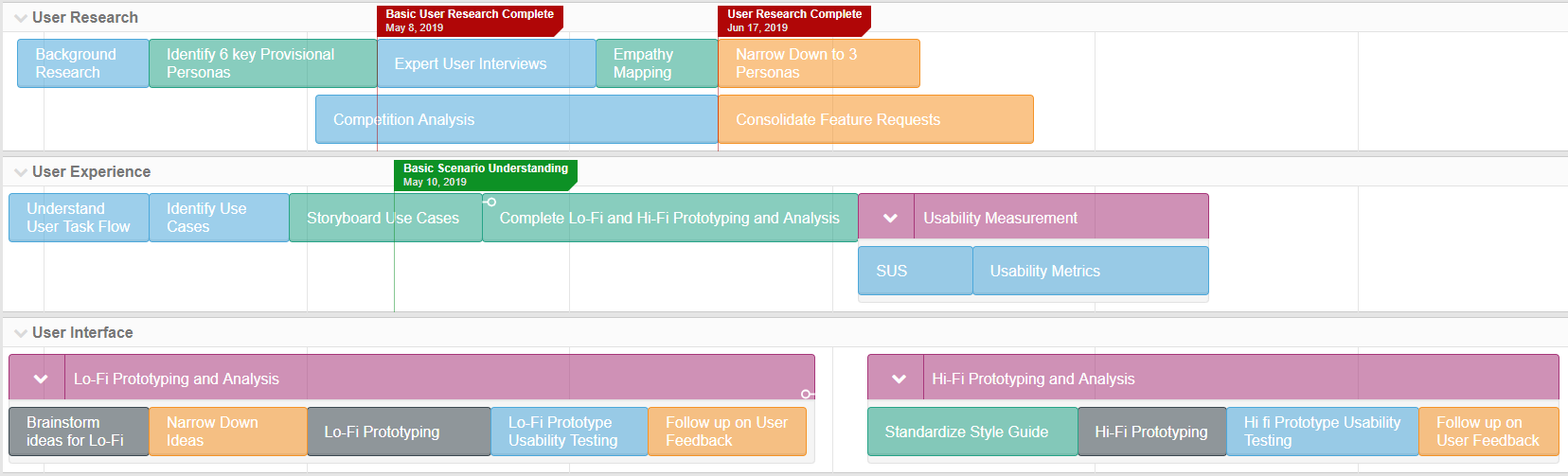
Task: Open the SUS task bar
Action: (x=915, y=272)
